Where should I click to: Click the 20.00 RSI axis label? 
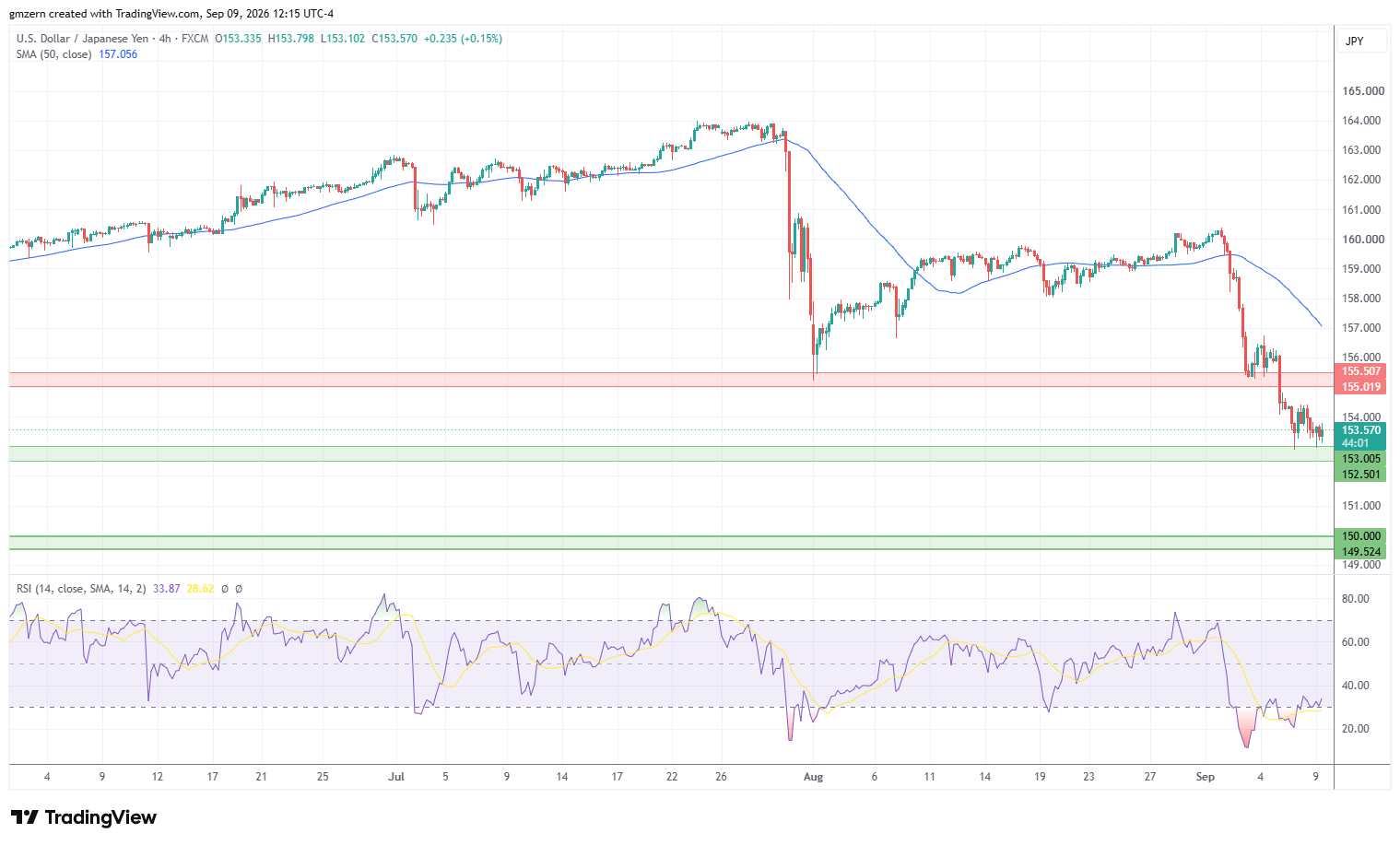1355,729
